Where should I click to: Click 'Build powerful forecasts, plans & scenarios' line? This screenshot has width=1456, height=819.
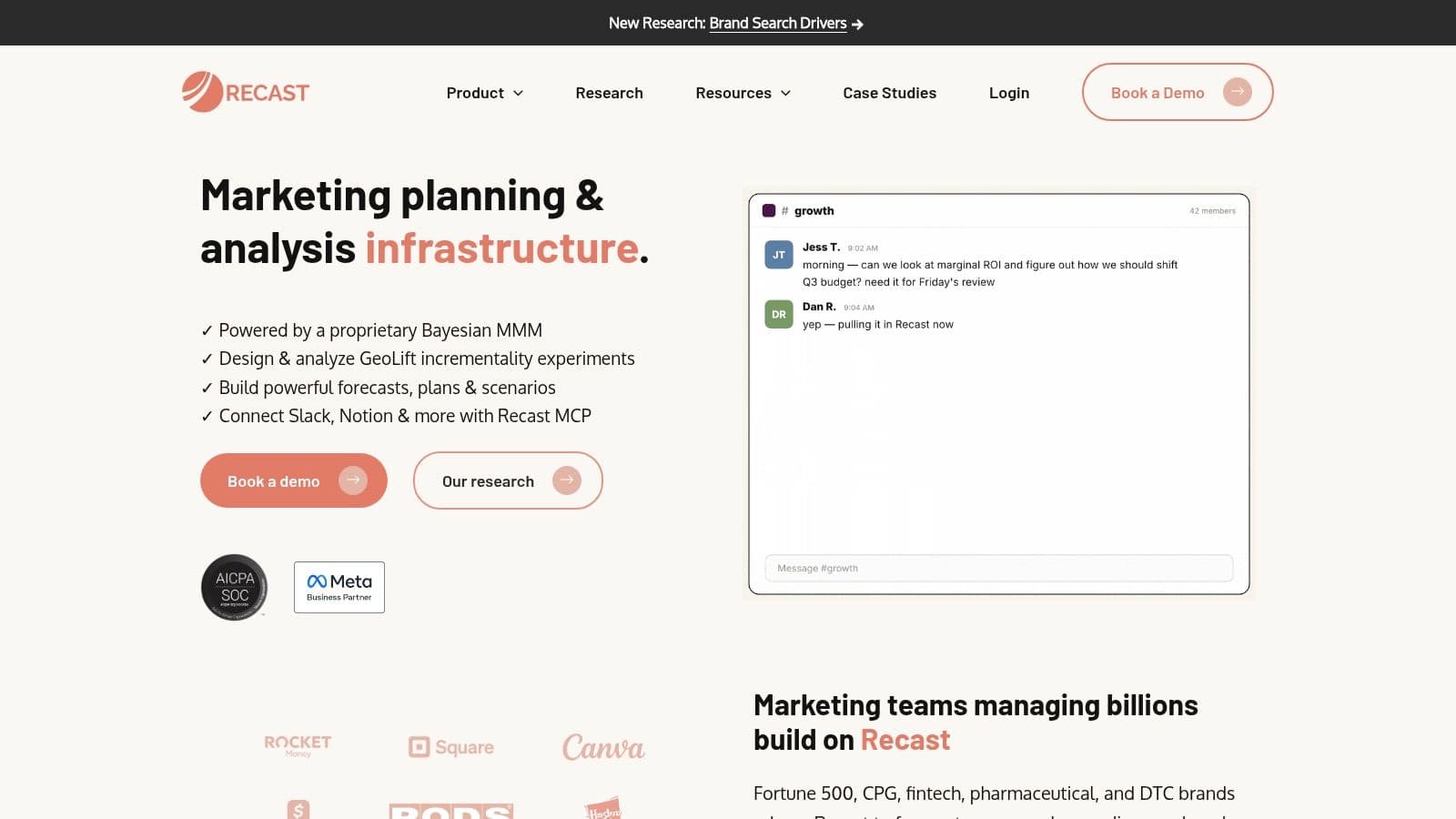pos(378,388)
